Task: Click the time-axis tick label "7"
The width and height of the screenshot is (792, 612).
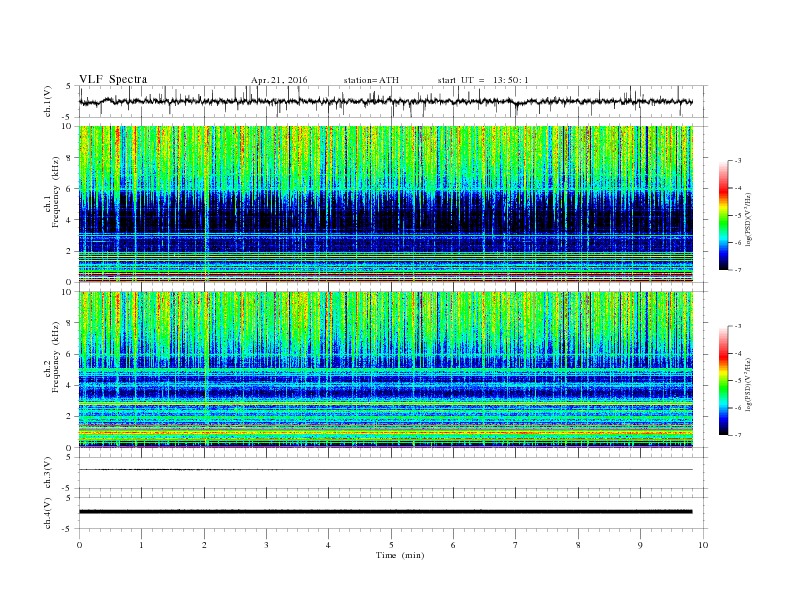Action: pos(515,545)
